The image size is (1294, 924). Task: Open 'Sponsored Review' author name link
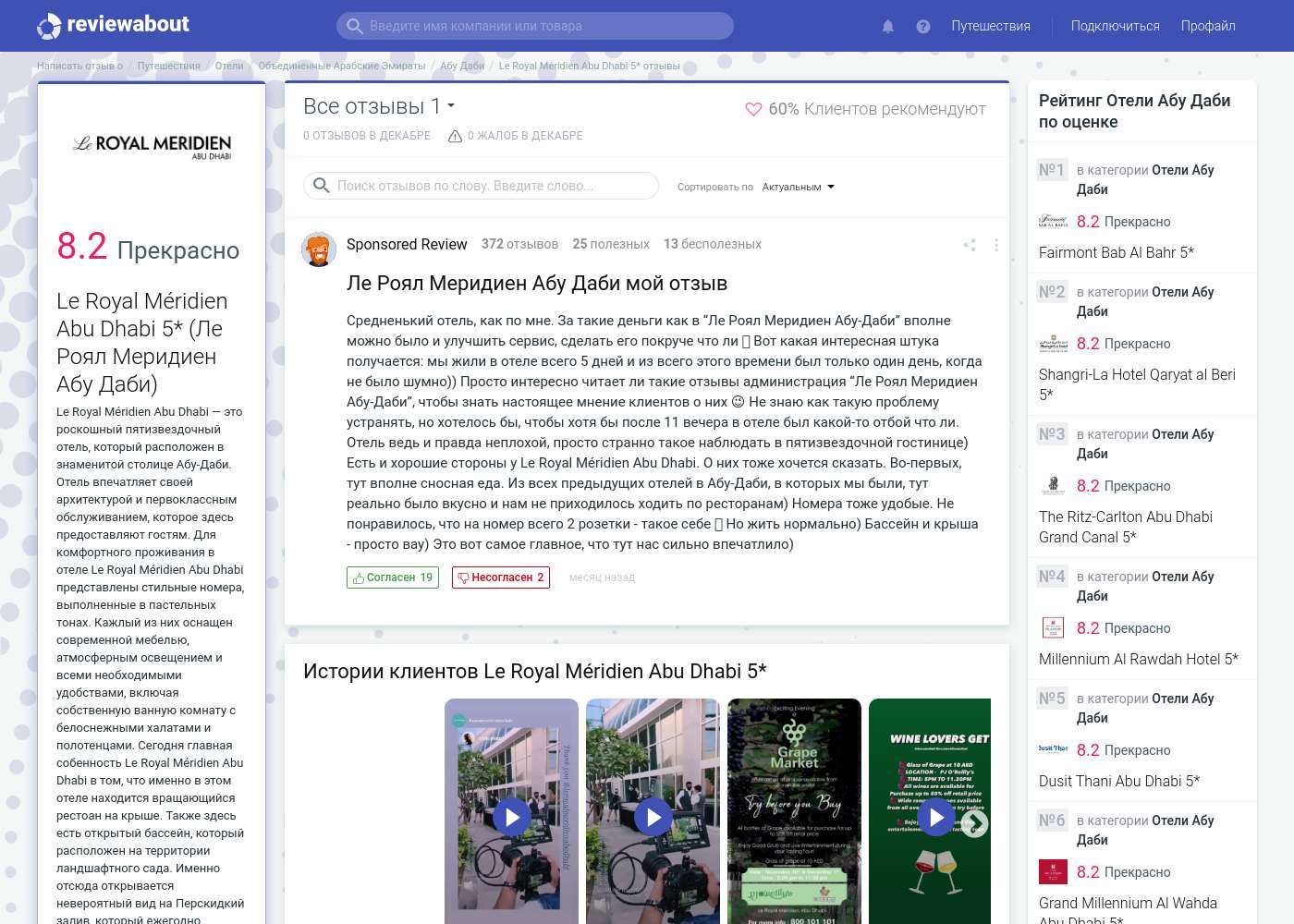tap(407, 244)
